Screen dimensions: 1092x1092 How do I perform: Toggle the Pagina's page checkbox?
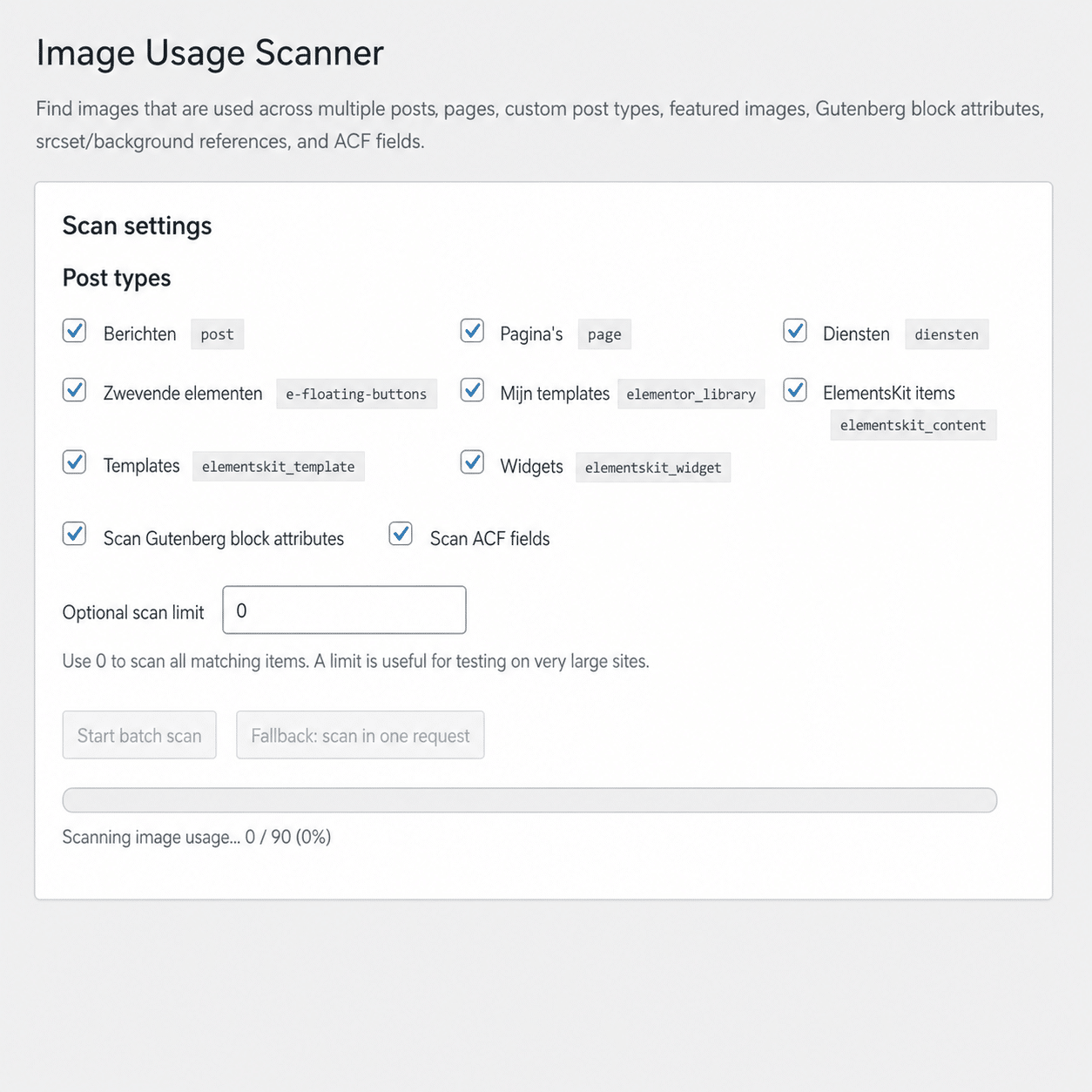[x=472, y=332]
